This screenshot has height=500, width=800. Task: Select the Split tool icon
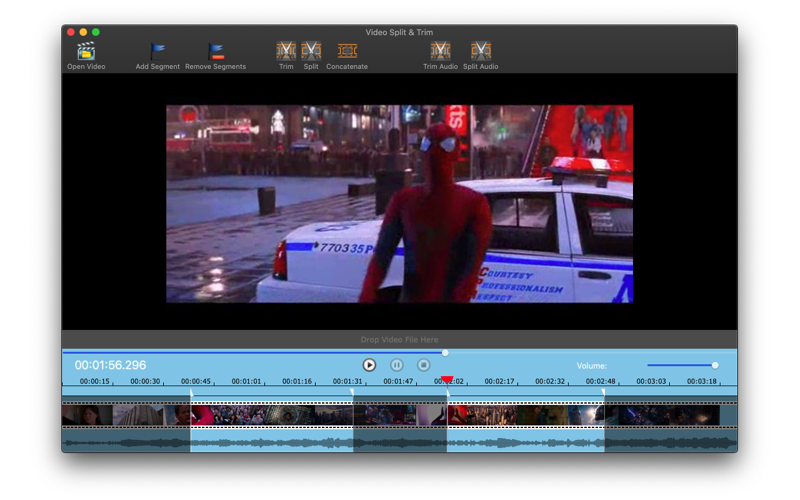point(311,51)
